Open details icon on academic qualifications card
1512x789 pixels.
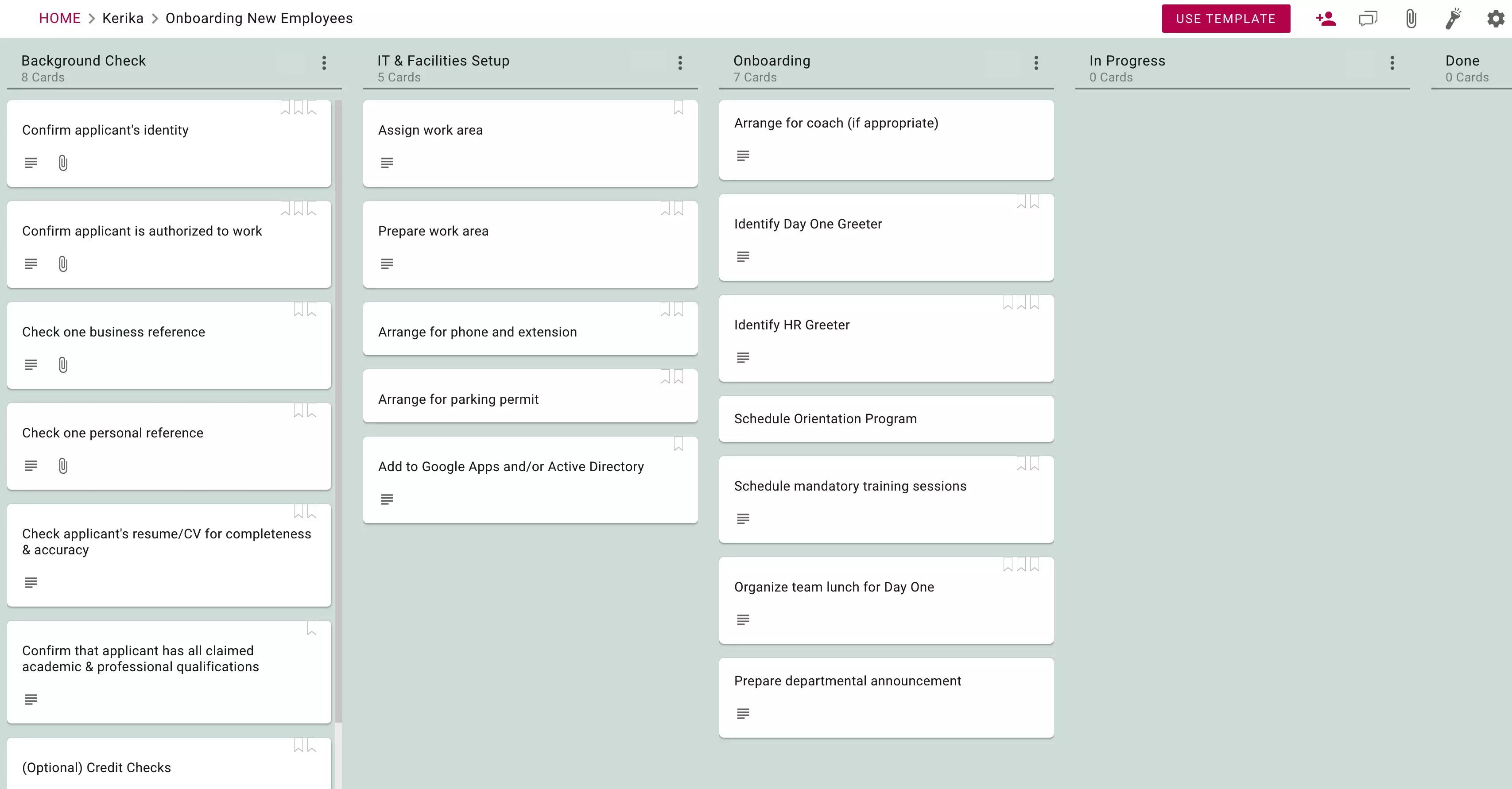point(31,699)
